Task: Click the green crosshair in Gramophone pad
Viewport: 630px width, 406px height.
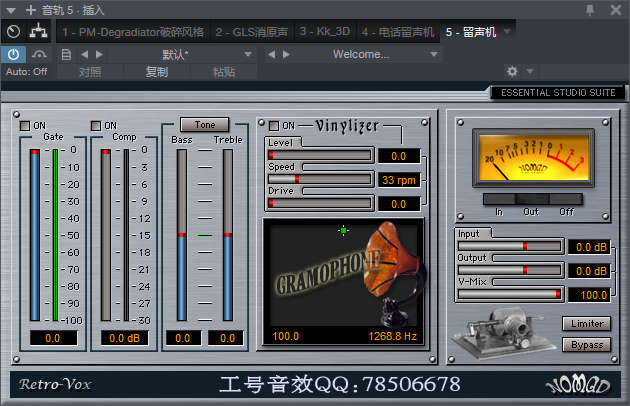Action: click(344, 230)
